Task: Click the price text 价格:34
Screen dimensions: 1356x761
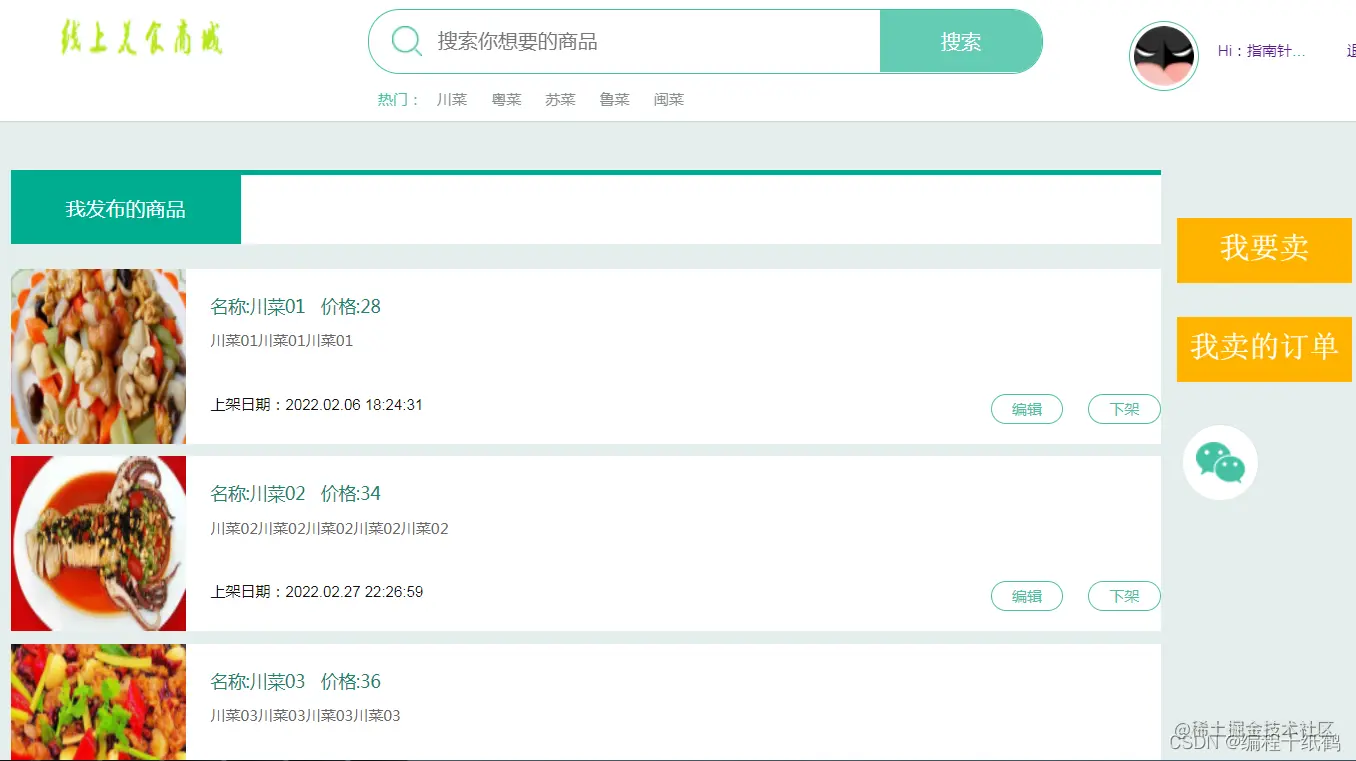Action: 351,493
